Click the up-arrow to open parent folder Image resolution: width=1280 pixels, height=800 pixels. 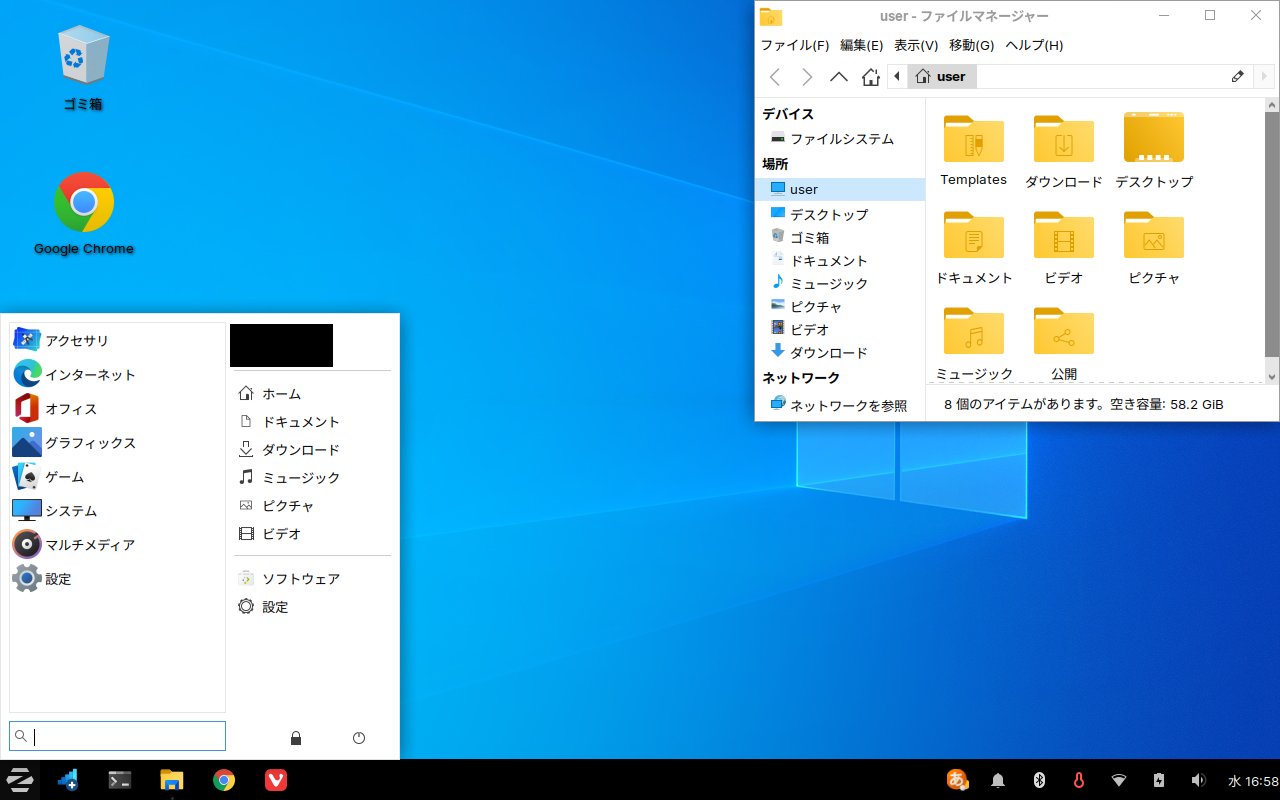(839, 76)
